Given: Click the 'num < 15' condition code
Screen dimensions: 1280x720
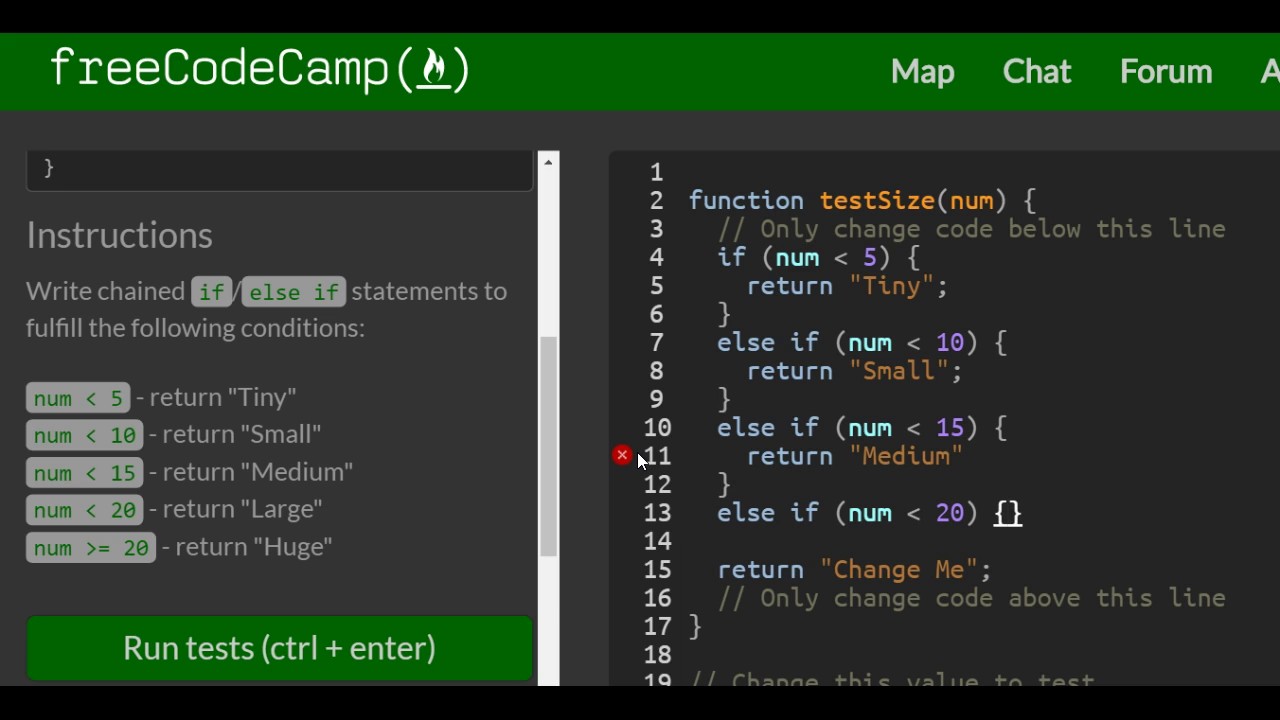Looking at the screenshot, I should 84,473.
